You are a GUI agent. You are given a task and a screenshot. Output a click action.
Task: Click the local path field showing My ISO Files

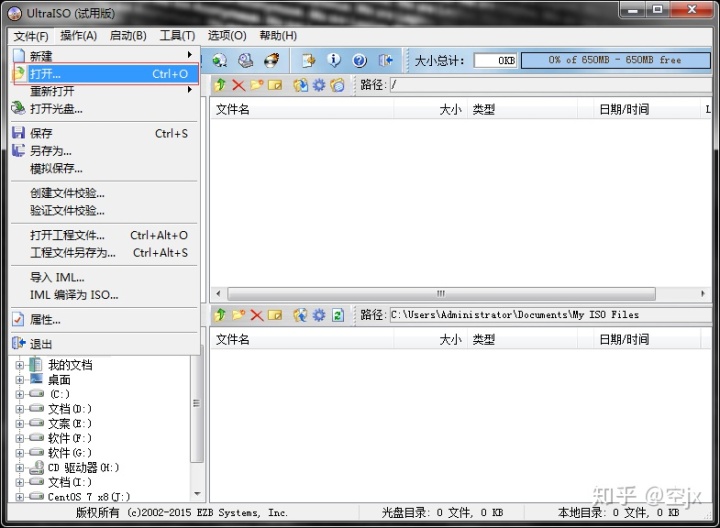[551, 315]
